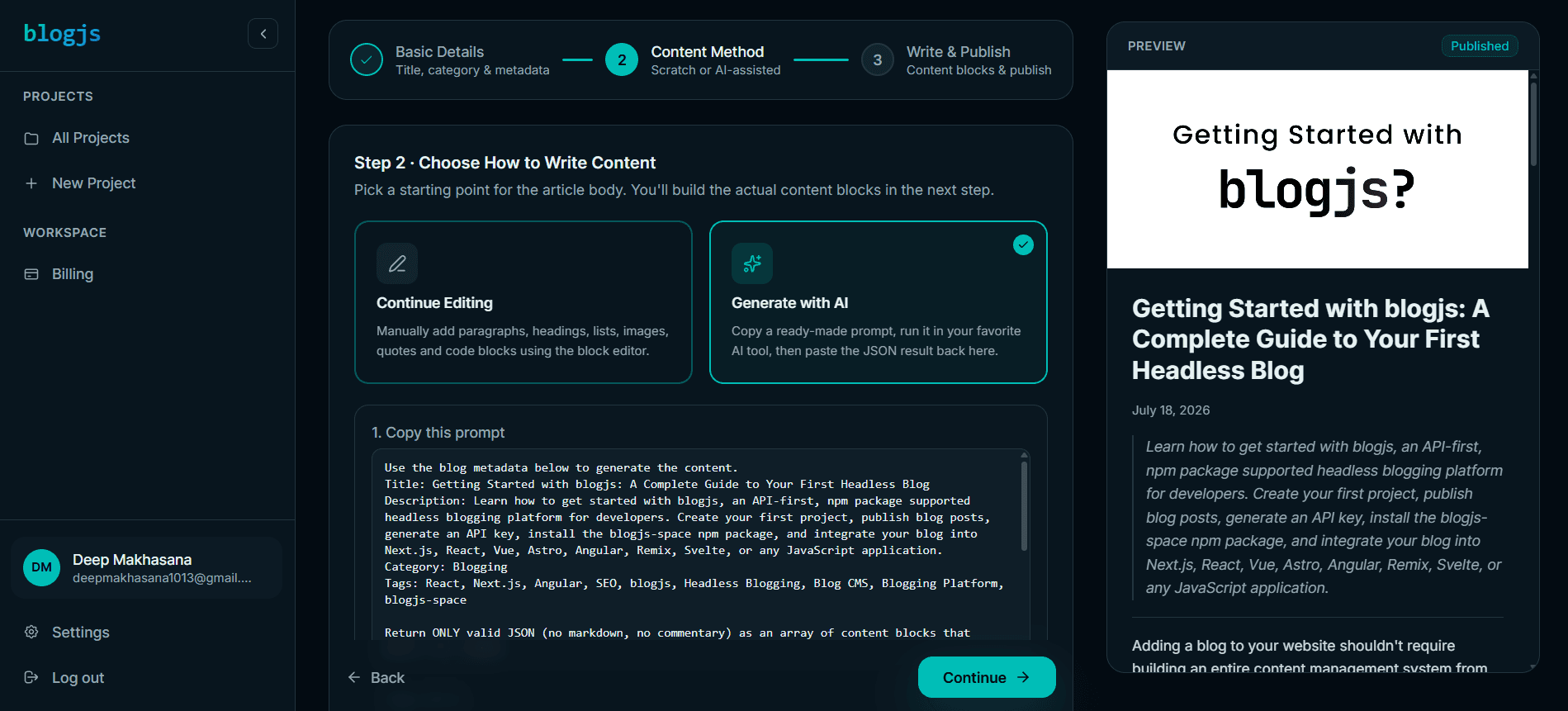The width and height of the screenshot is (1568, 711).
Task: Click the PREVIEW panel header label
Action: (1156, 46)
